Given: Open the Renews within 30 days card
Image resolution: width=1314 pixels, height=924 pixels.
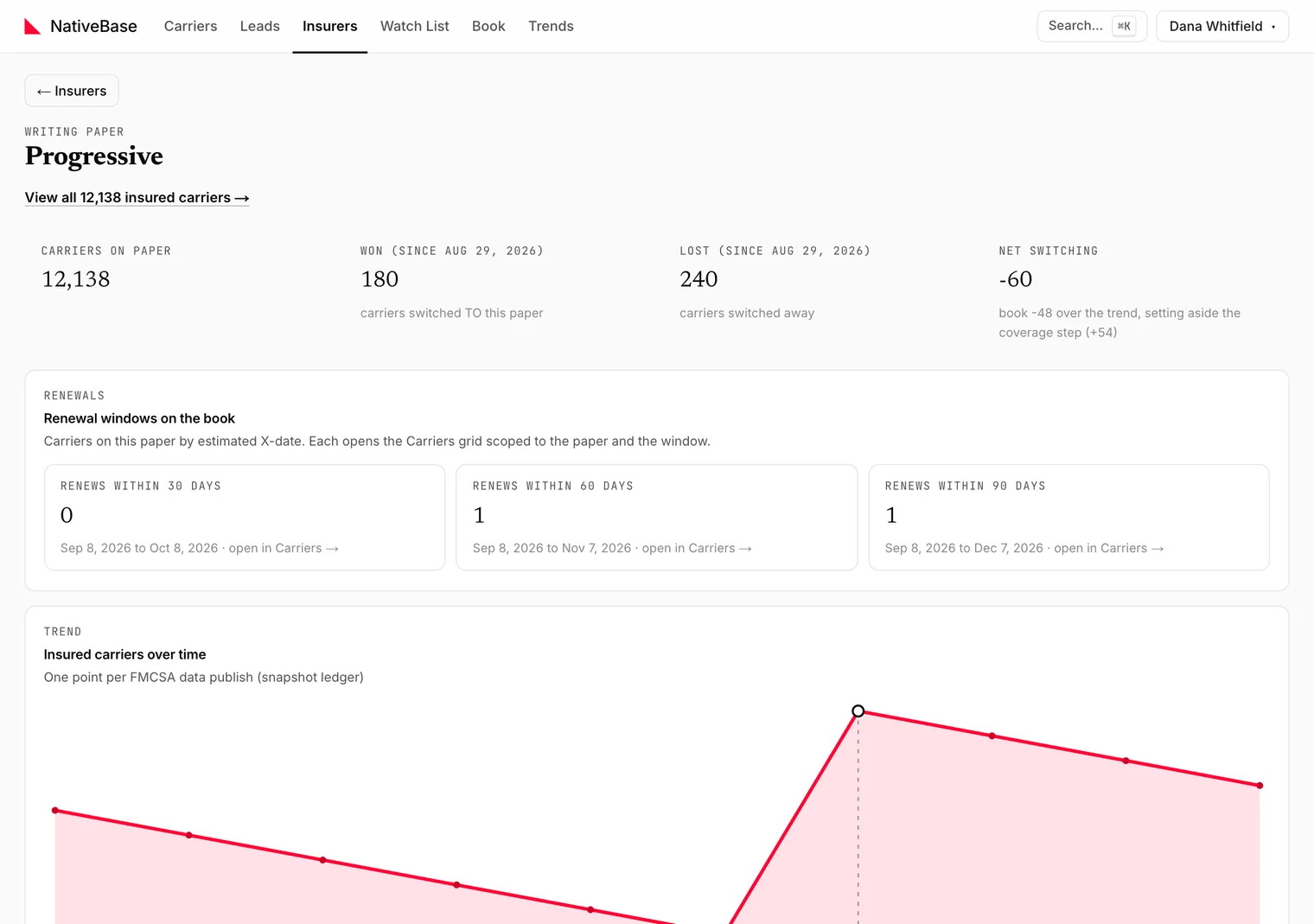Looking at the screenshot, I should click(245, 518).
